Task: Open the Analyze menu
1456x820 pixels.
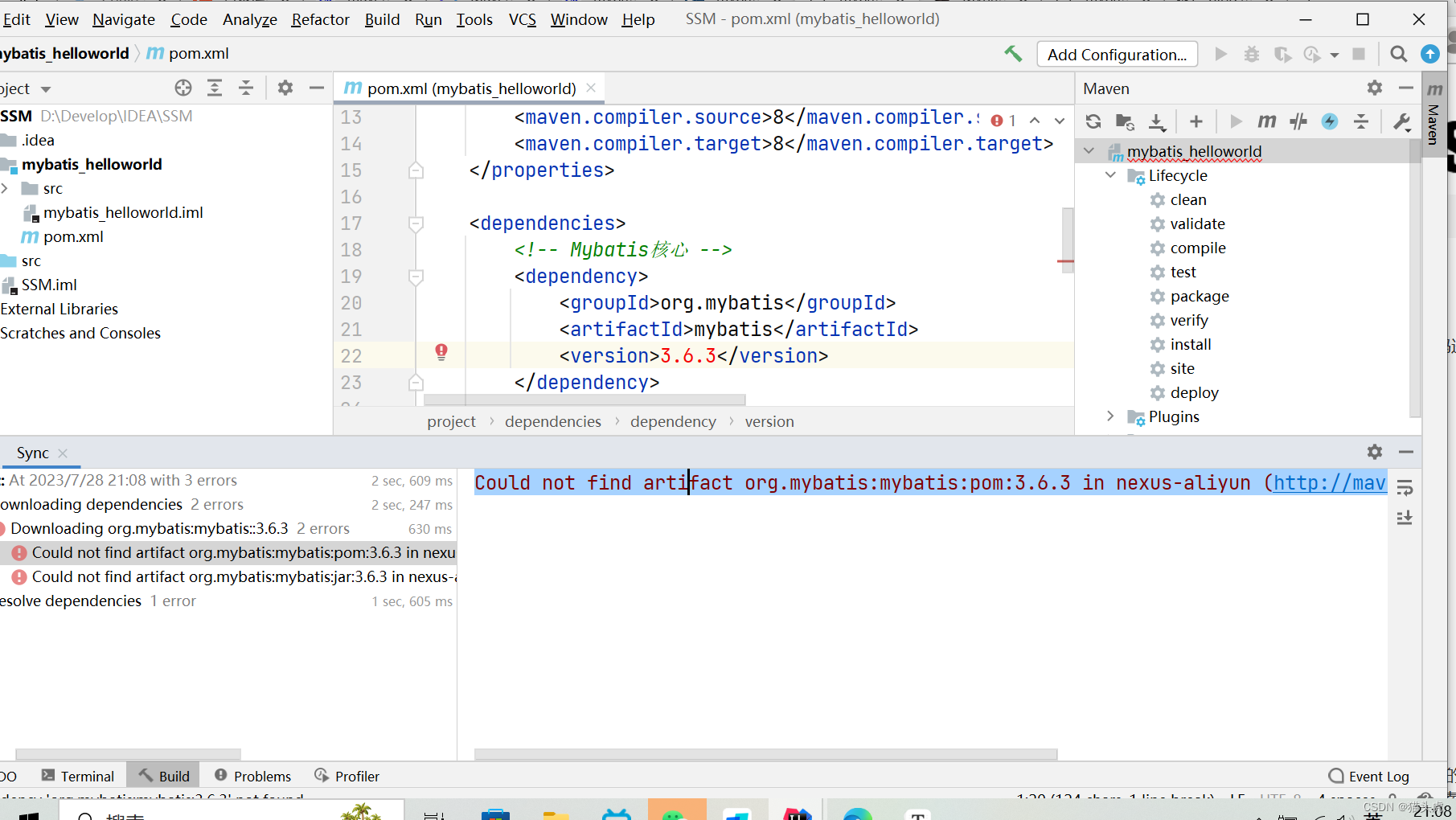Action: pyautogui.click(x=250, y=19)
